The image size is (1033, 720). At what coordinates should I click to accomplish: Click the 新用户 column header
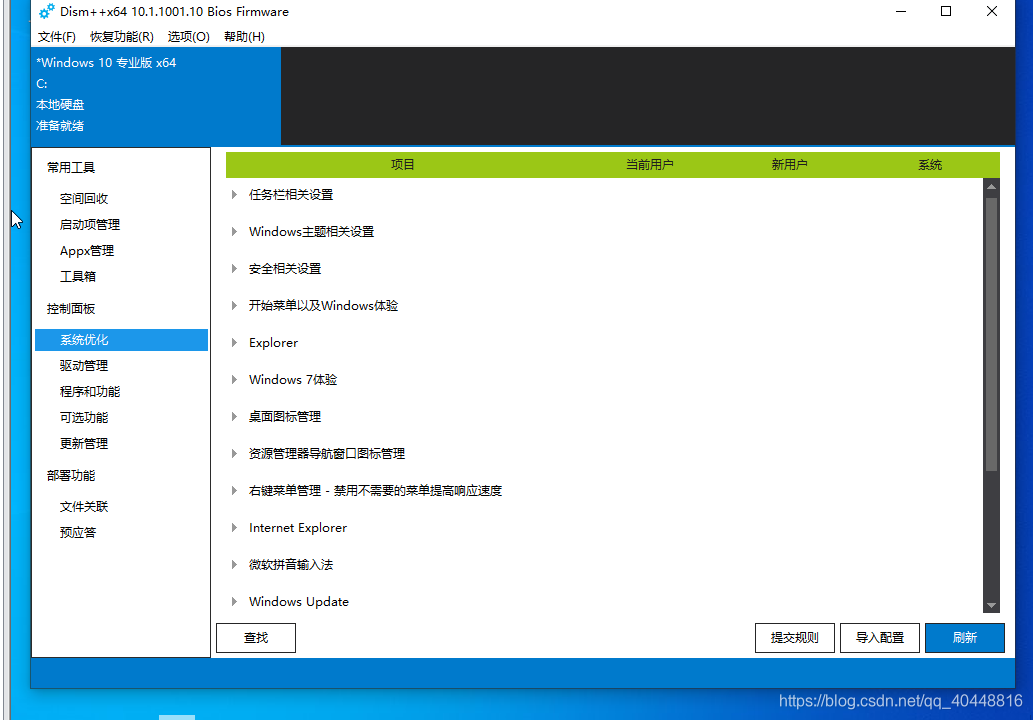point(789,165)
